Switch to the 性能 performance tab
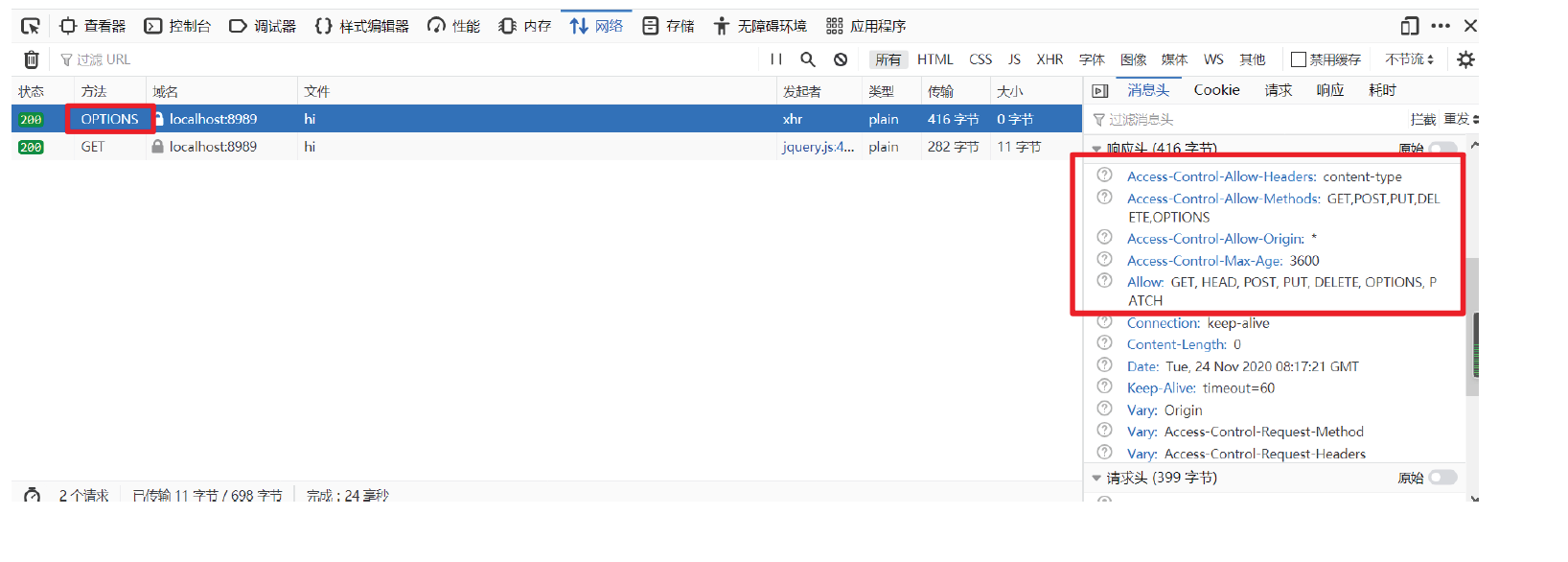Image resolution: width=1568 pixels, height=562 pixels. tap(454, 26)
